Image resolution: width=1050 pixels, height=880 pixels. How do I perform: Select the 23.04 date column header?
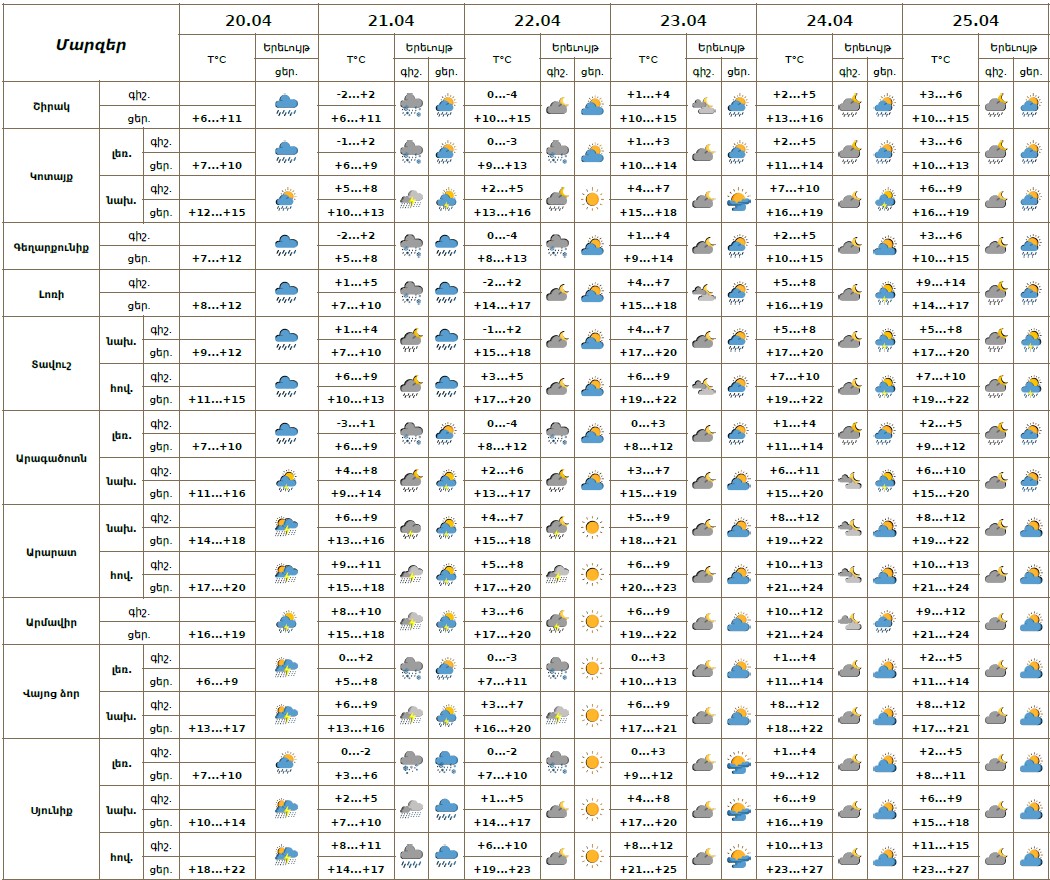click(683, 20)
